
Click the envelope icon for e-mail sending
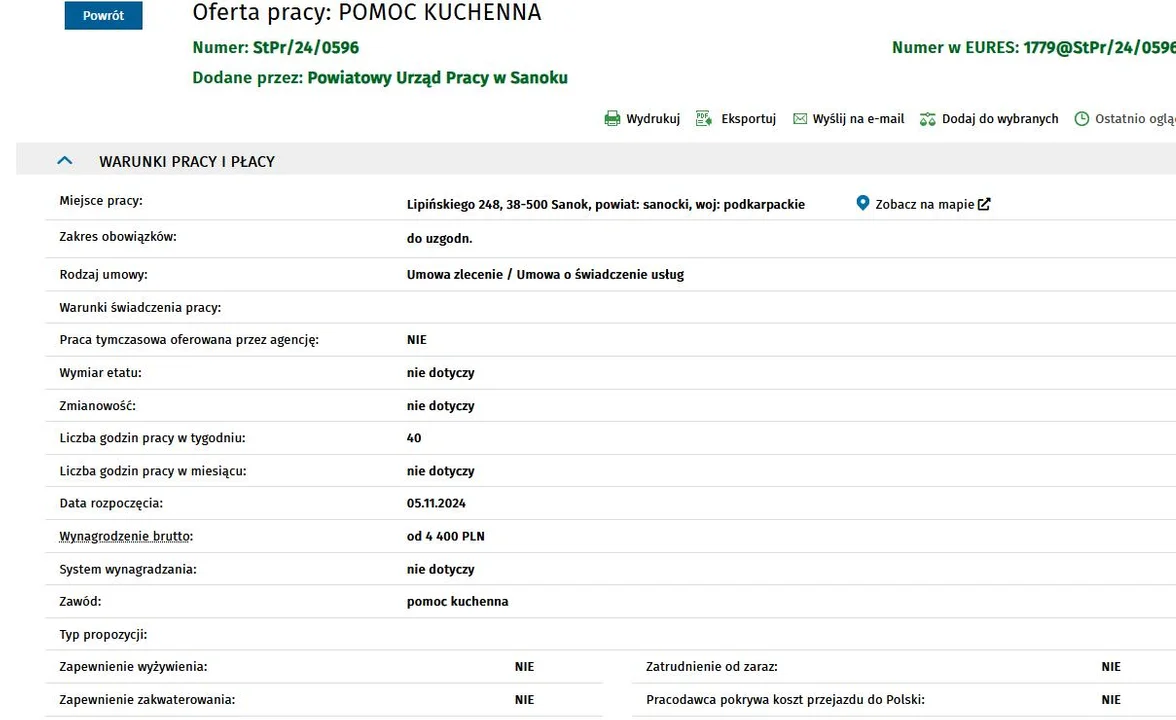coord(800,119)
